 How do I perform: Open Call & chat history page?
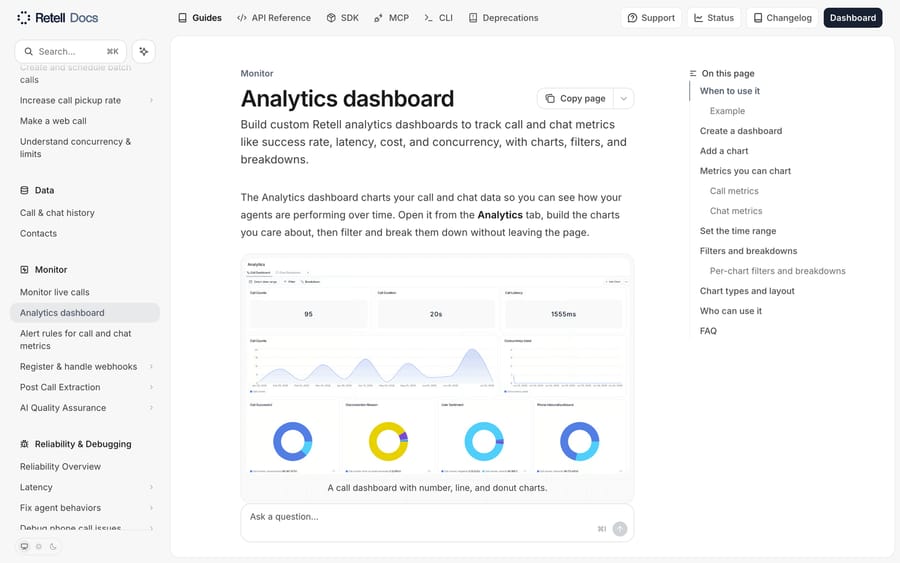57,213
